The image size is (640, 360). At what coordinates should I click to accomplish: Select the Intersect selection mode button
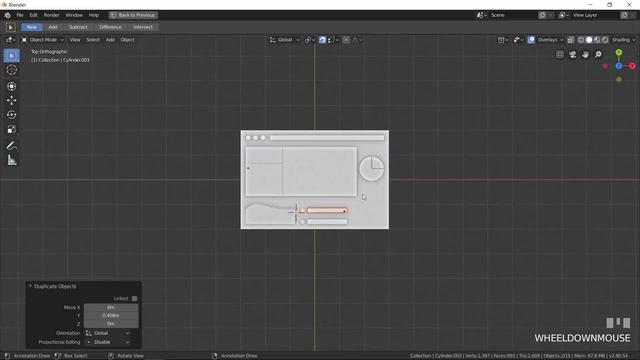[x=143, y=27]
